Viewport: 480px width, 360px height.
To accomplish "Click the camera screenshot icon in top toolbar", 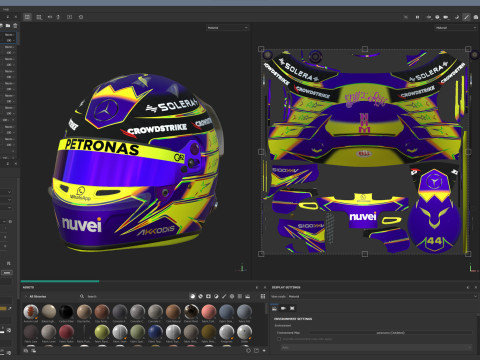I will click(446, 17).
